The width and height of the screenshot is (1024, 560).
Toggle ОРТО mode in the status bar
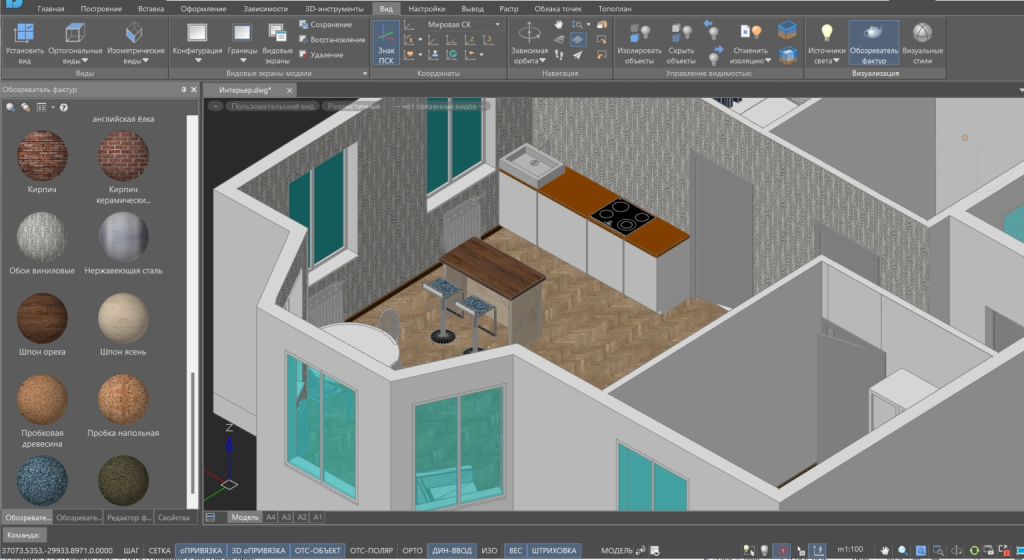(412, 550)
